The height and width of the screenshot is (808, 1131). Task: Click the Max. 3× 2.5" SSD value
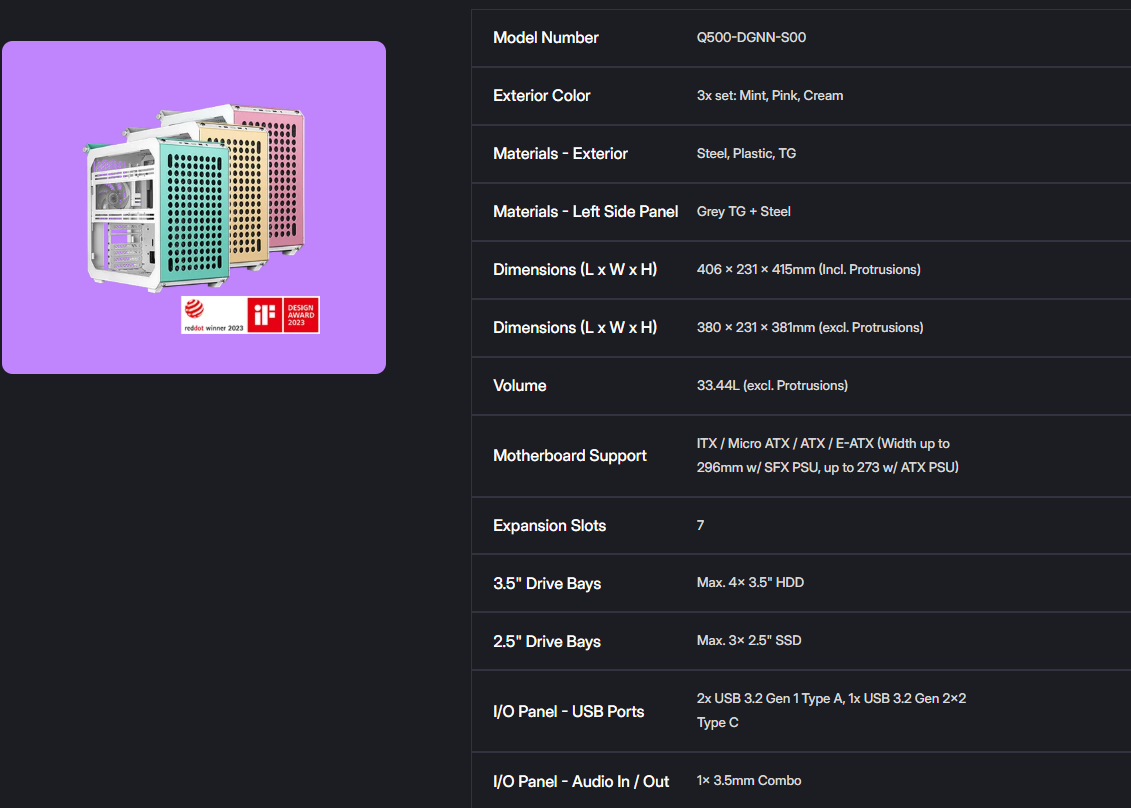[748, 640]
